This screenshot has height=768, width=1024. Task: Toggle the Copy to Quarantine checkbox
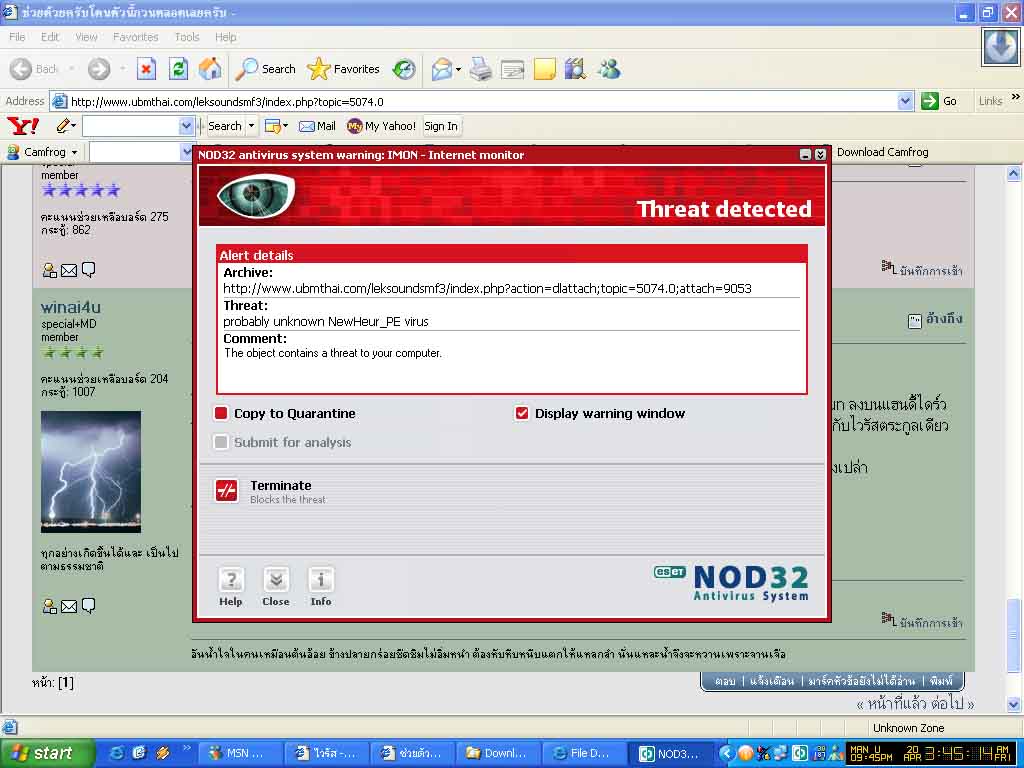pyautogui.click(x=221, y=413)
